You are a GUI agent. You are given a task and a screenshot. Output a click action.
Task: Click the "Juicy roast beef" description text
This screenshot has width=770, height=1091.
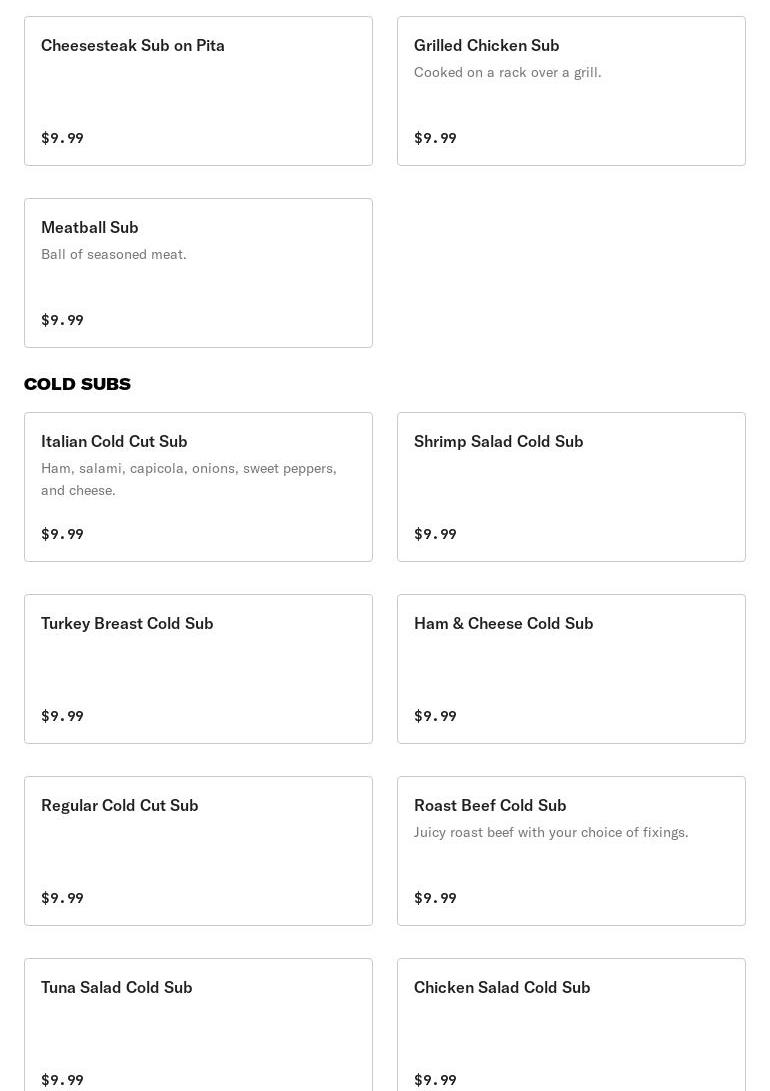(x=551, y=832)
